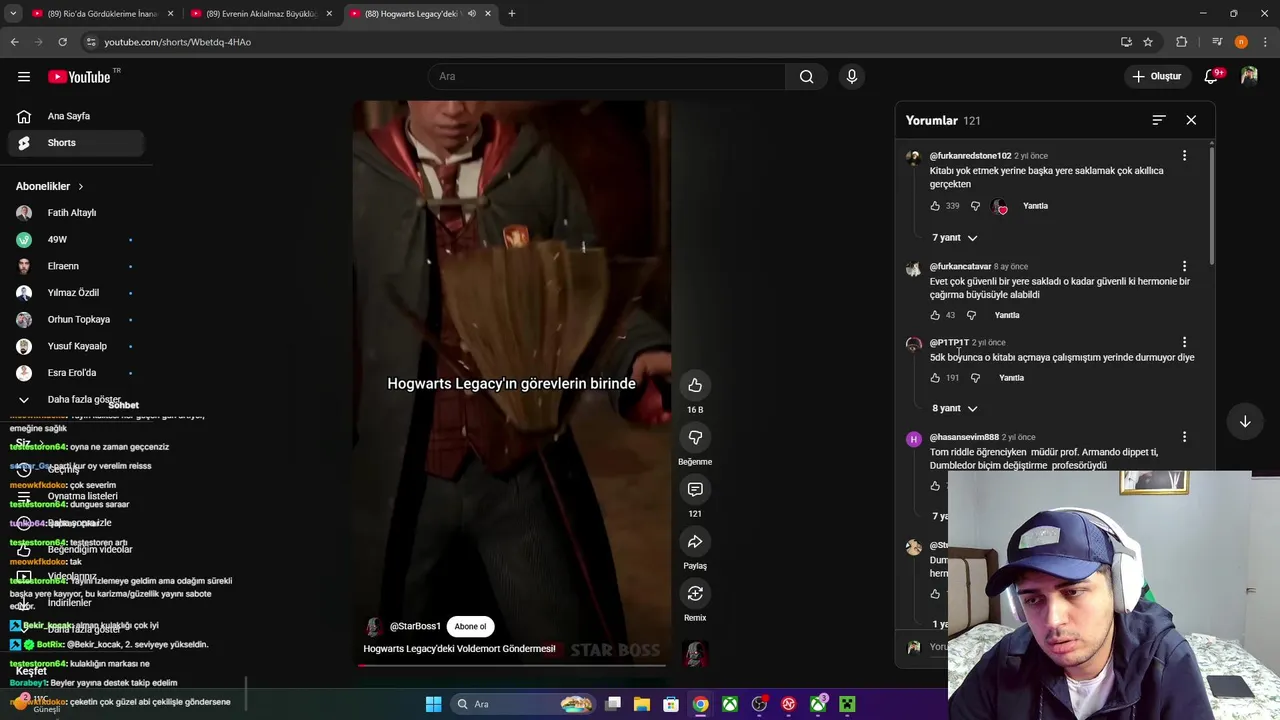
Task: Open options for the furkanredstone102 comment
Action: (x=1184, y=156)
